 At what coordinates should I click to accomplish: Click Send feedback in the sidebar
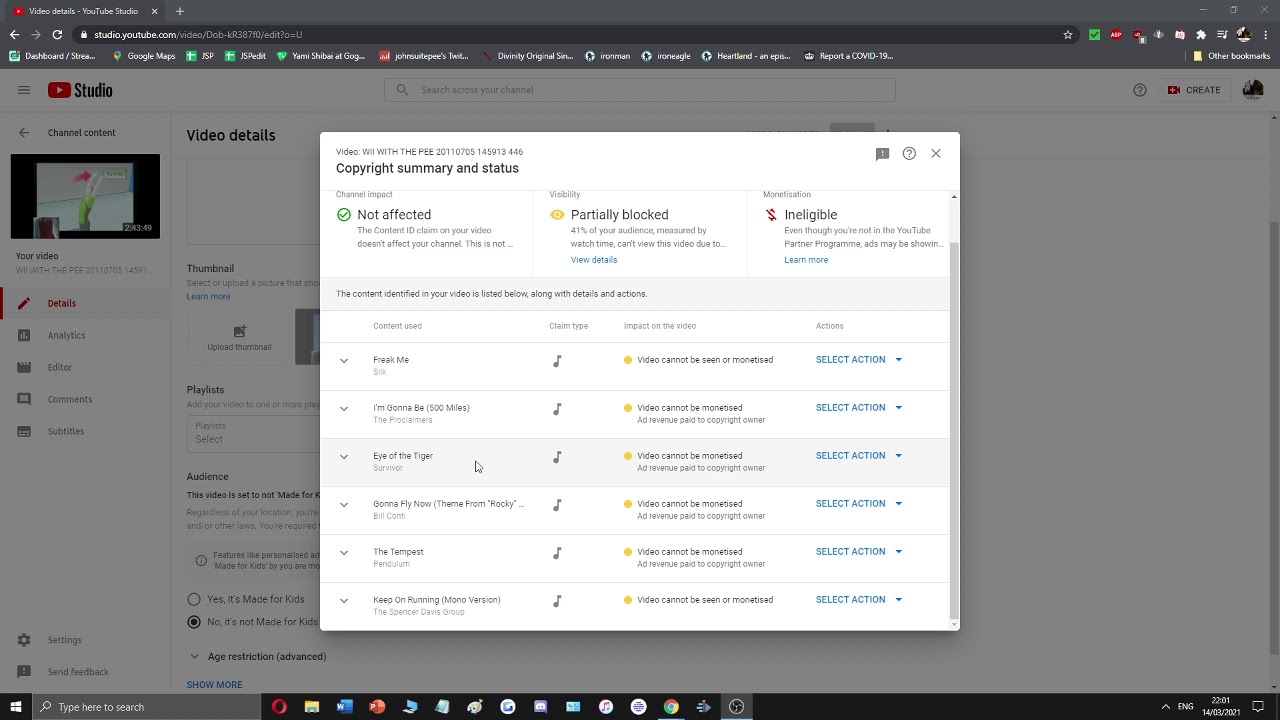(x=85, y=672)
